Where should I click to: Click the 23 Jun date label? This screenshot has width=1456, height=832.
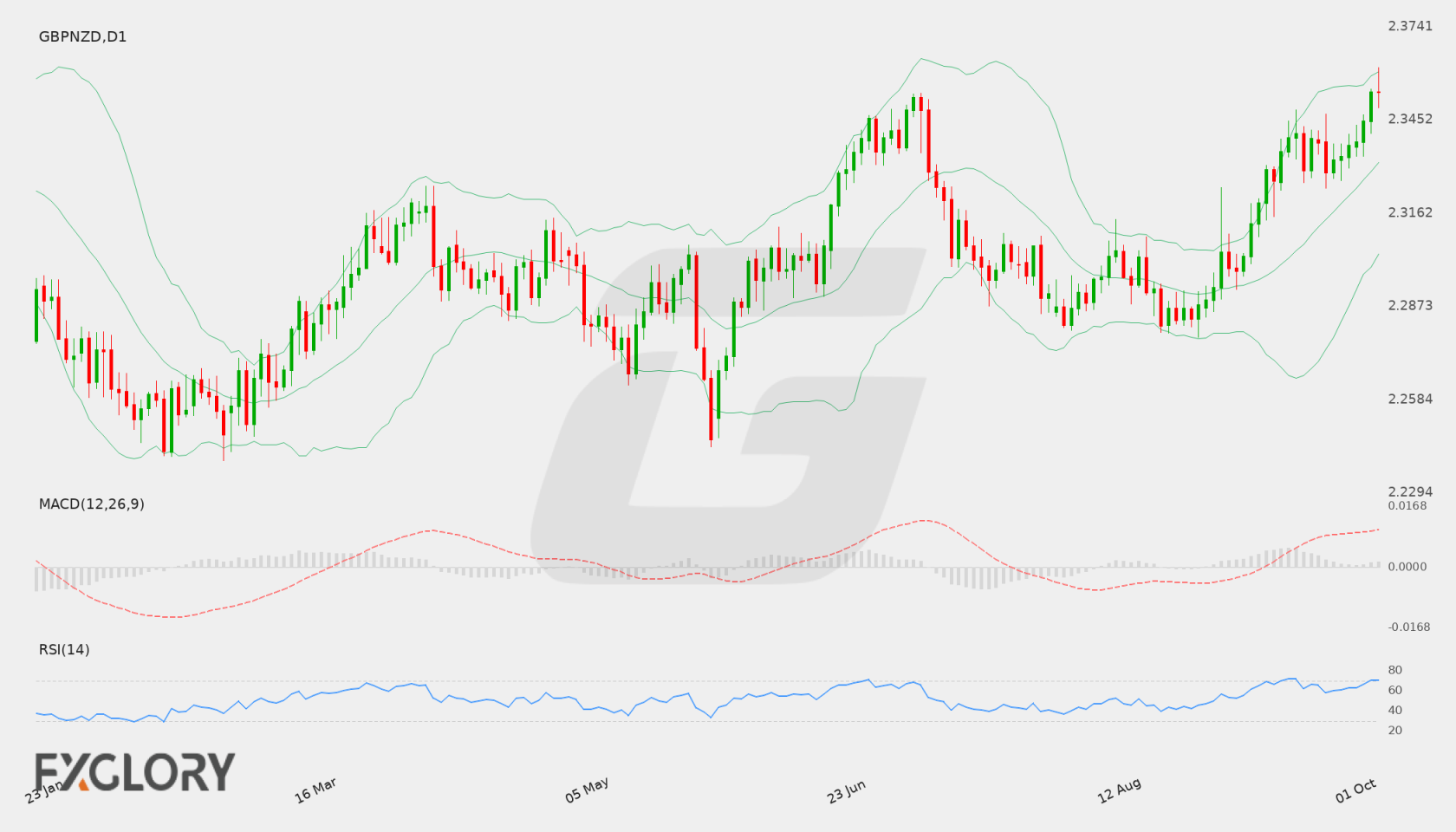(x=846, y=791)
